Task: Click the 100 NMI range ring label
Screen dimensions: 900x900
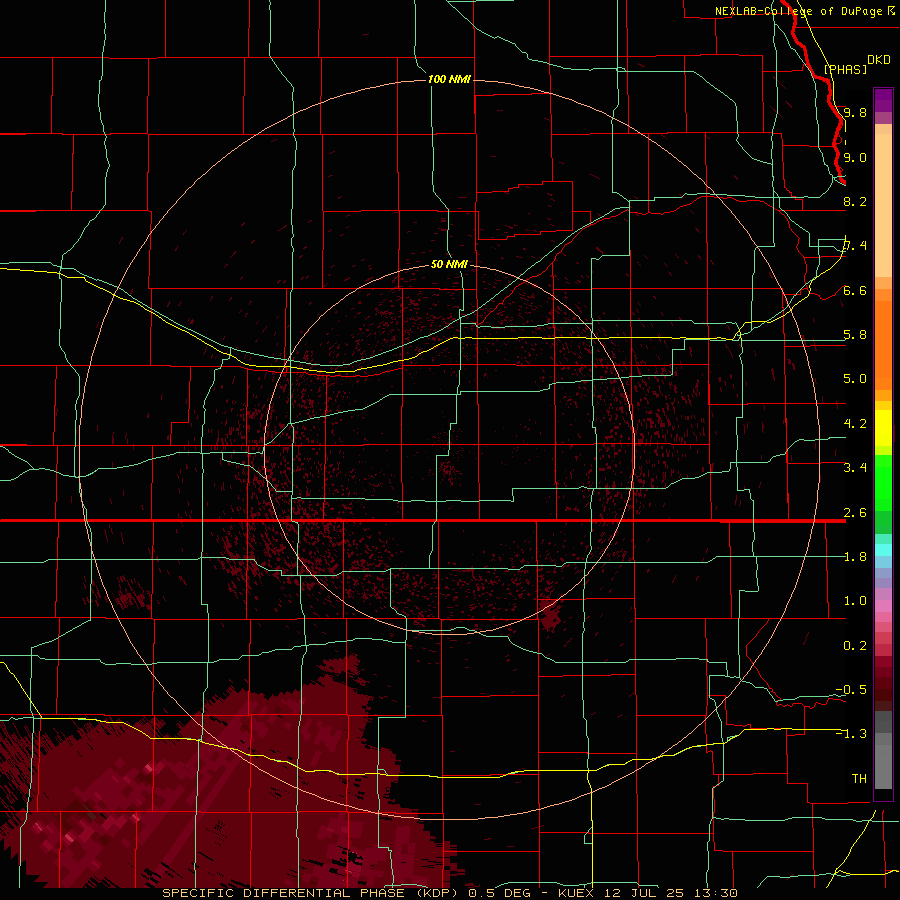Action: (449, 79)
